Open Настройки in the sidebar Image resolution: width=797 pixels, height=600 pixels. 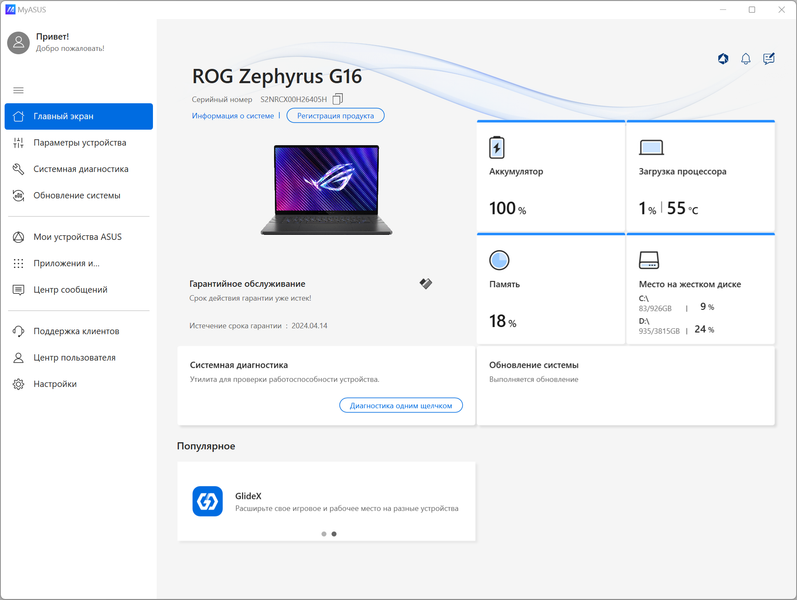point(79,384)
